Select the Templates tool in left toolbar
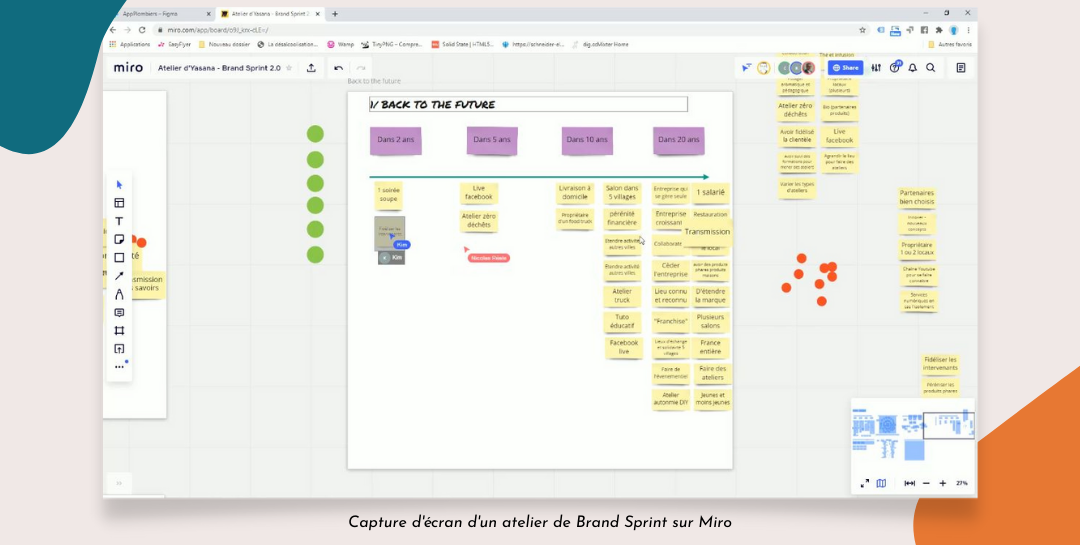Viewport: 1080px width, 545px height. (119, 203)
